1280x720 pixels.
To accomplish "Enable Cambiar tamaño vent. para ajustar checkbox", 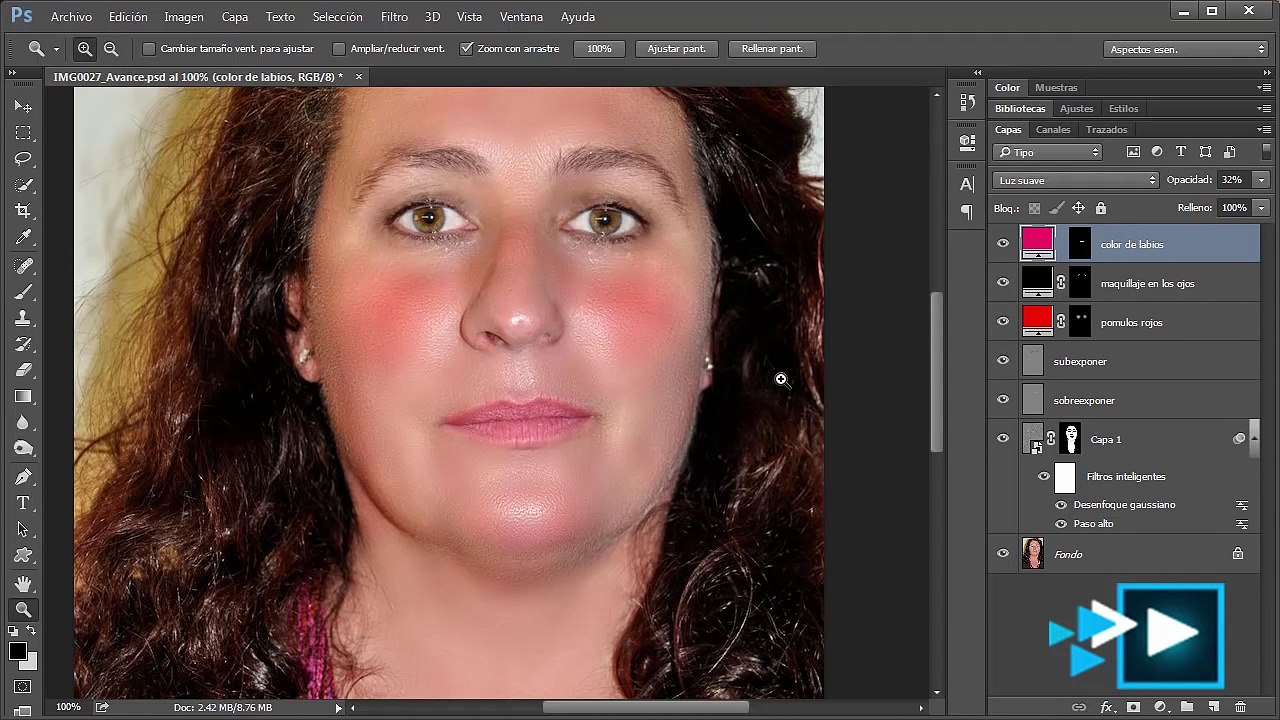I will click(149, 48).
